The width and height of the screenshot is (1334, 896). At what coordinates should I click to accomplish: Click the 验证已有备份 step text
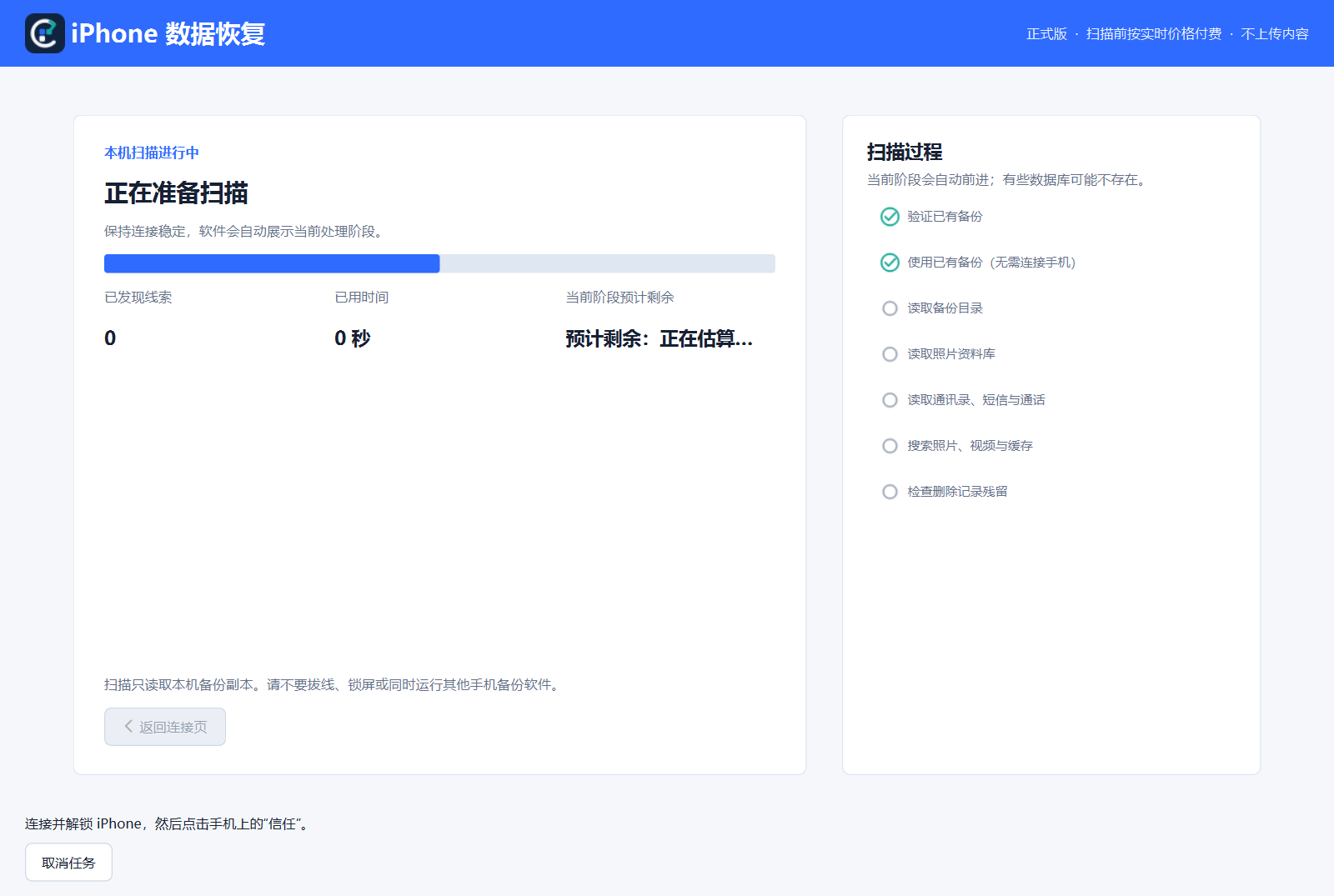click(x=945, y=217)
